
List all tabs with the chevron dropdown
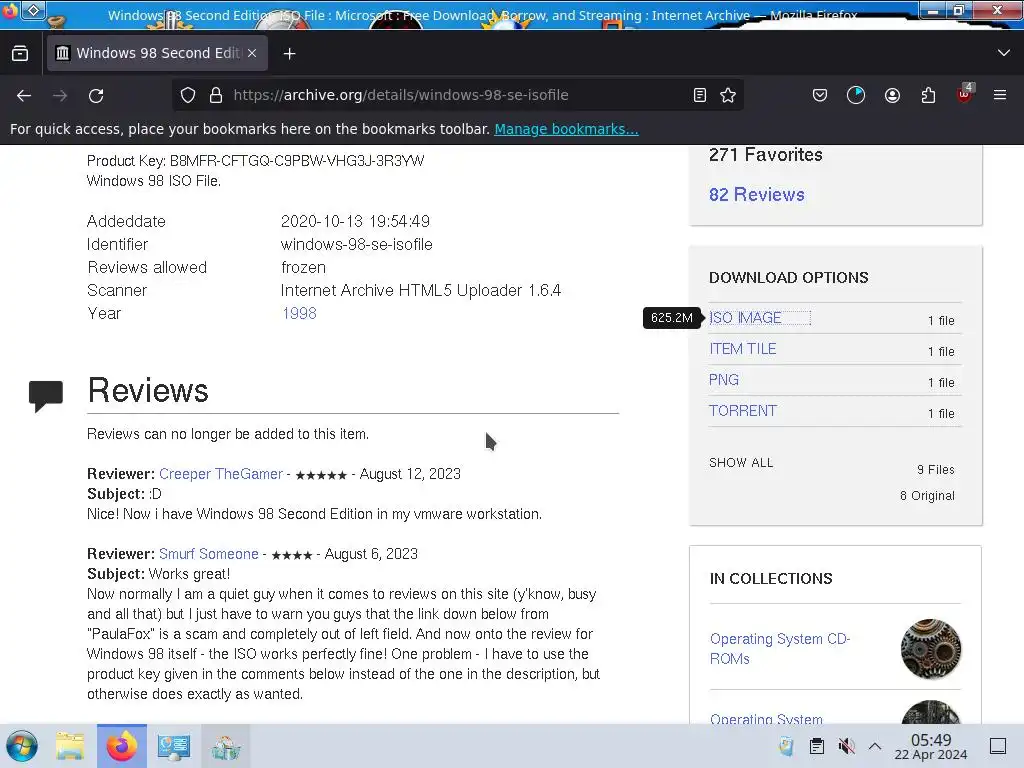(1003, 53)
